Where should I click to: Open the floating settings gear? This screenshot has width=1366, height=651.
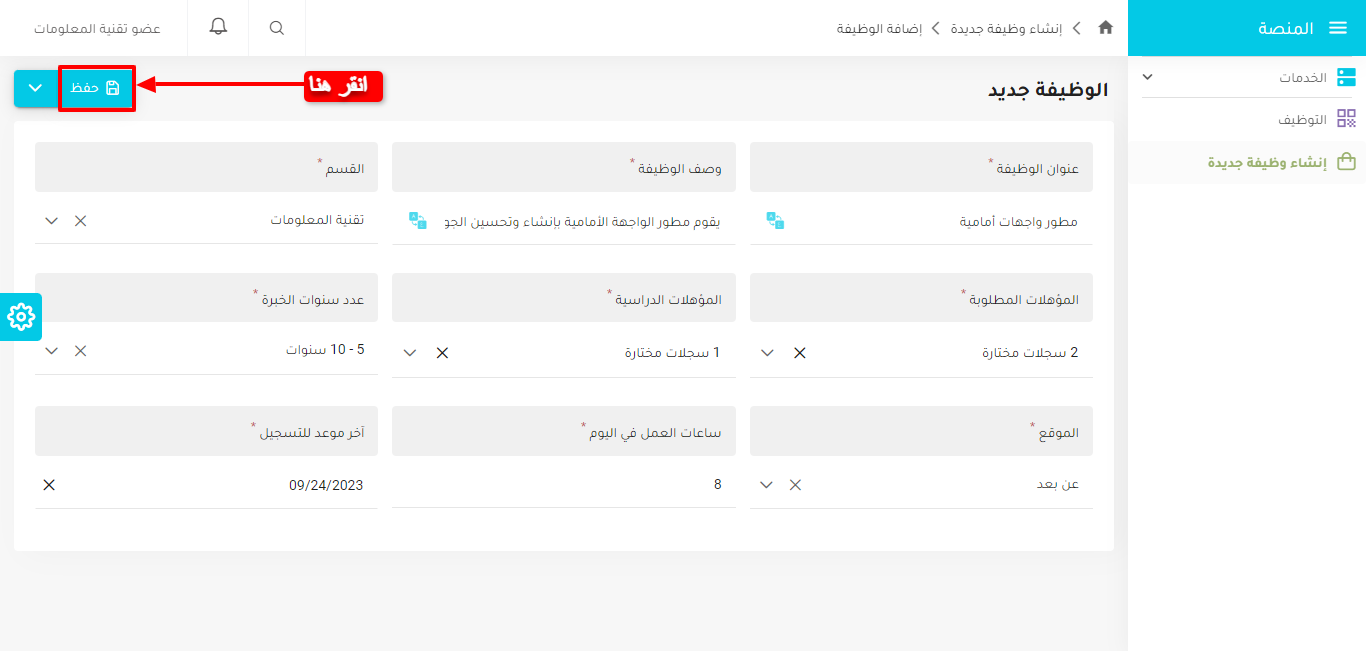click(x=21, y=317)
